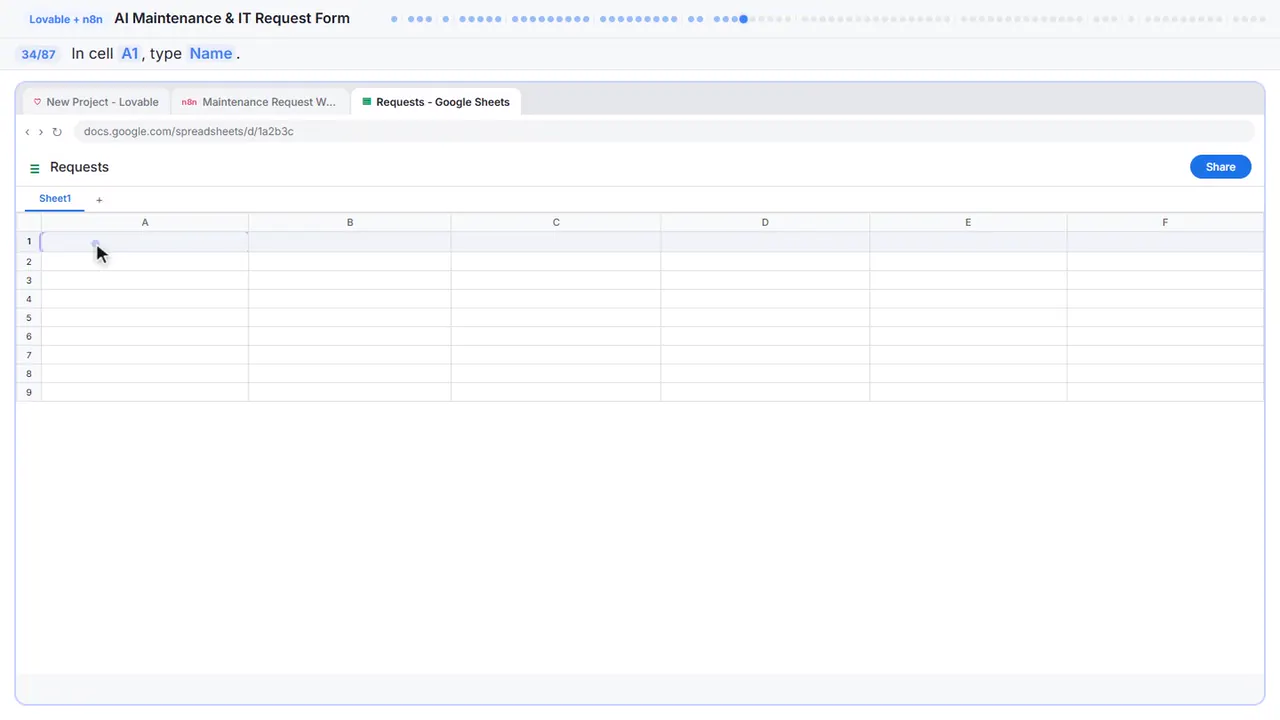Click heart favicon on the Lovable tab
This screenshot has height=720, width=1280.
[x=37, y=102]
